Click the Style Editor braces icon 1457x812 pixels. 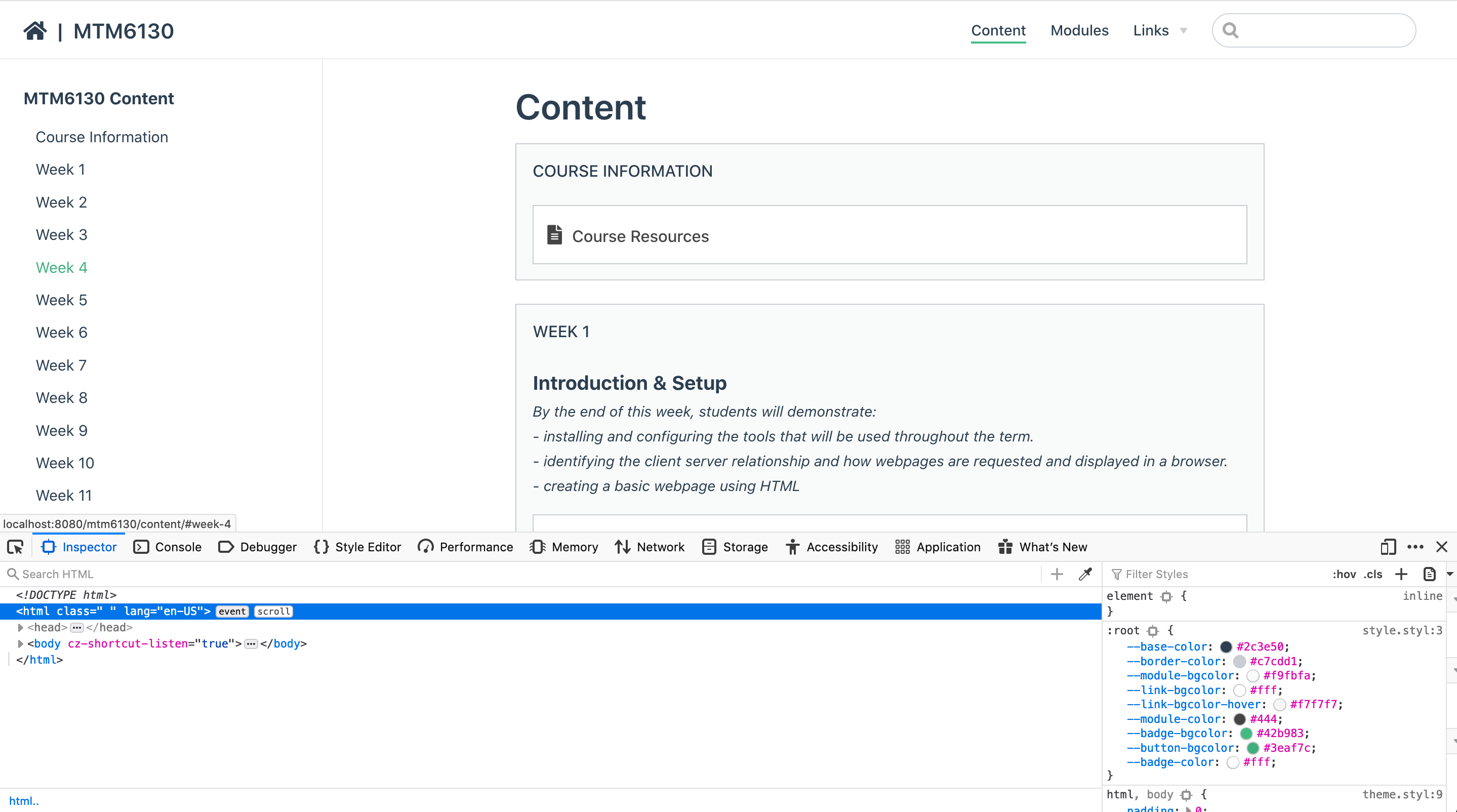point(320,547)
